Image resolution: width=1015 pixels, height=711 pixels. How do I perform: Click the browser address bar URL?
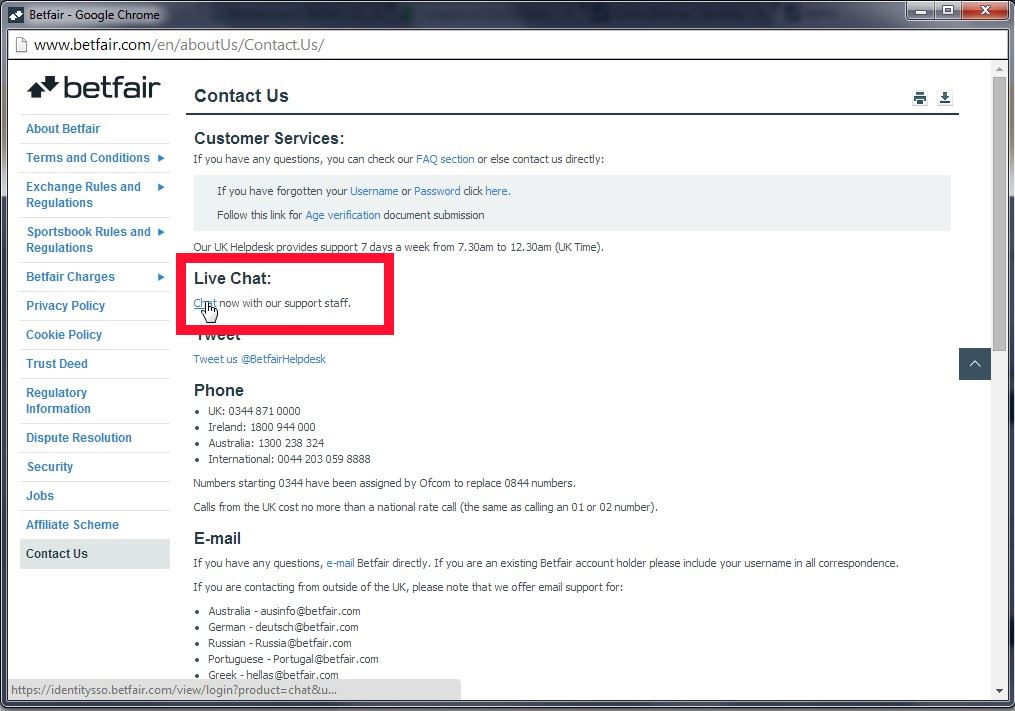click(x=179, y=45)
